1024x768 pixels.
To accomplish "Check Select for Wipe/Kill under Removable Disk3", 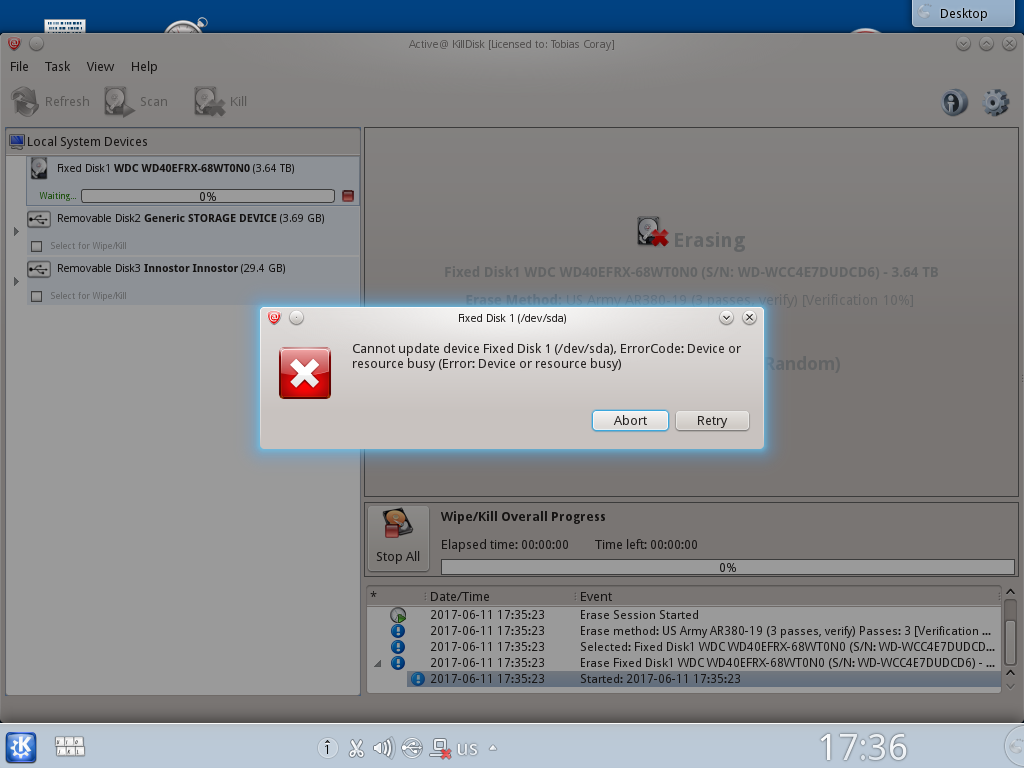I will pyautogui.click(x=37, y=296).
